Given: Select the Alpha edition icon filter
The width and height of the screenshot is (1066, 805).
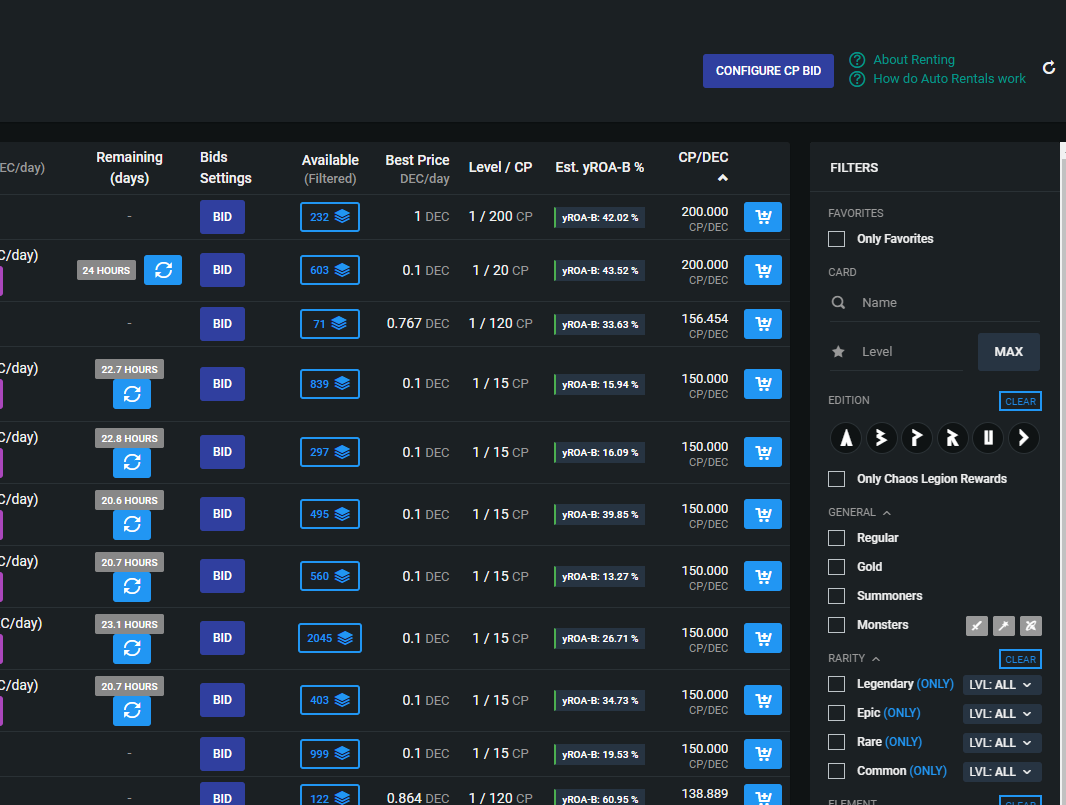Looking at the screenshot, I should coord(846,437).
